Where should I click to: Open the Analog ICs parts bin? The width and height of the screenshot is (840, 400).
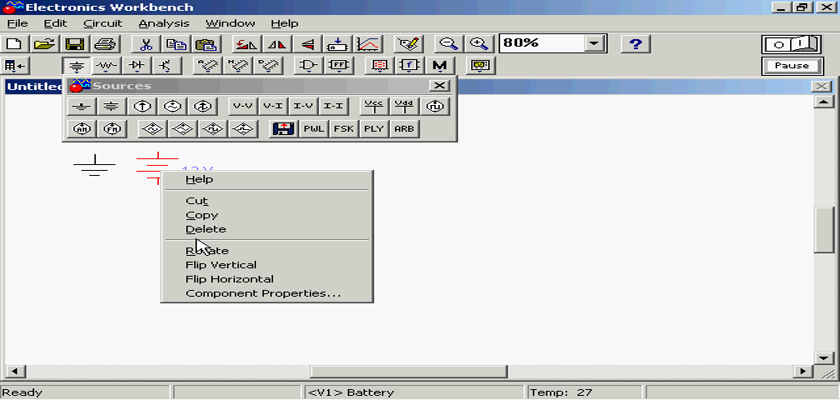pyautogui.click(x=207, y=66)
